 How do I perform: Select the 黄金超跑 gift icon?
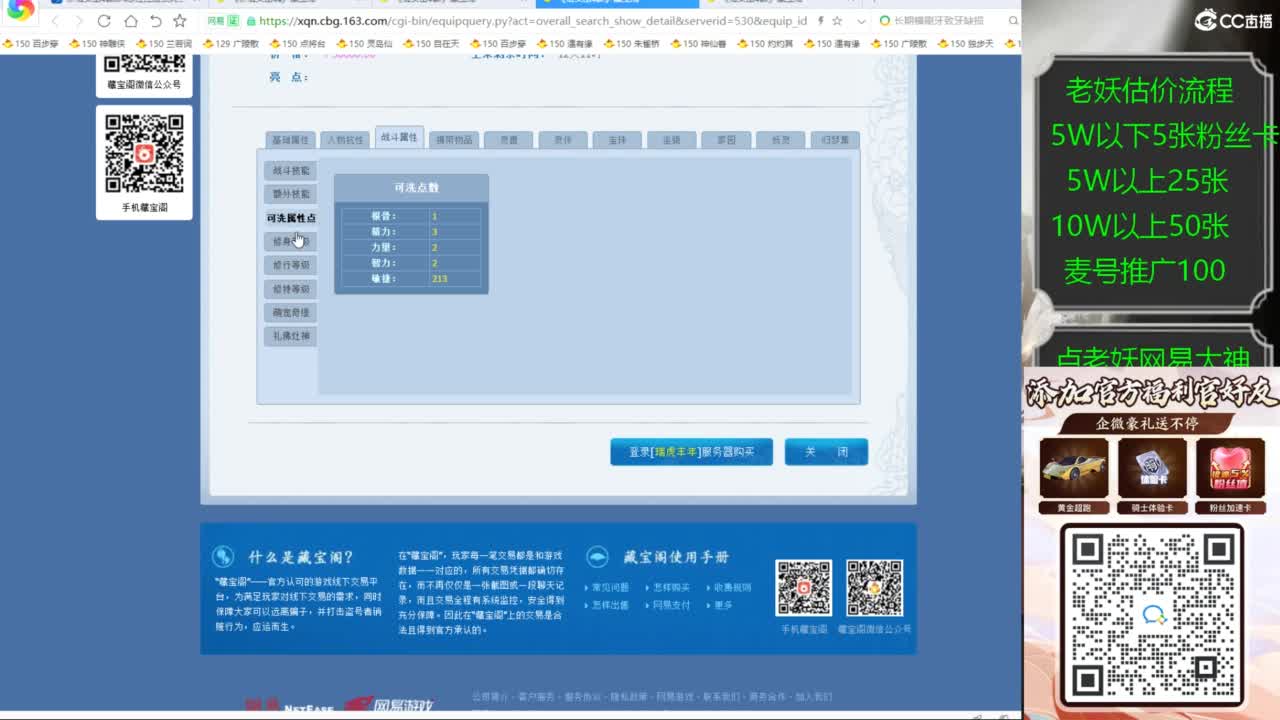[x=1074, y=469]
